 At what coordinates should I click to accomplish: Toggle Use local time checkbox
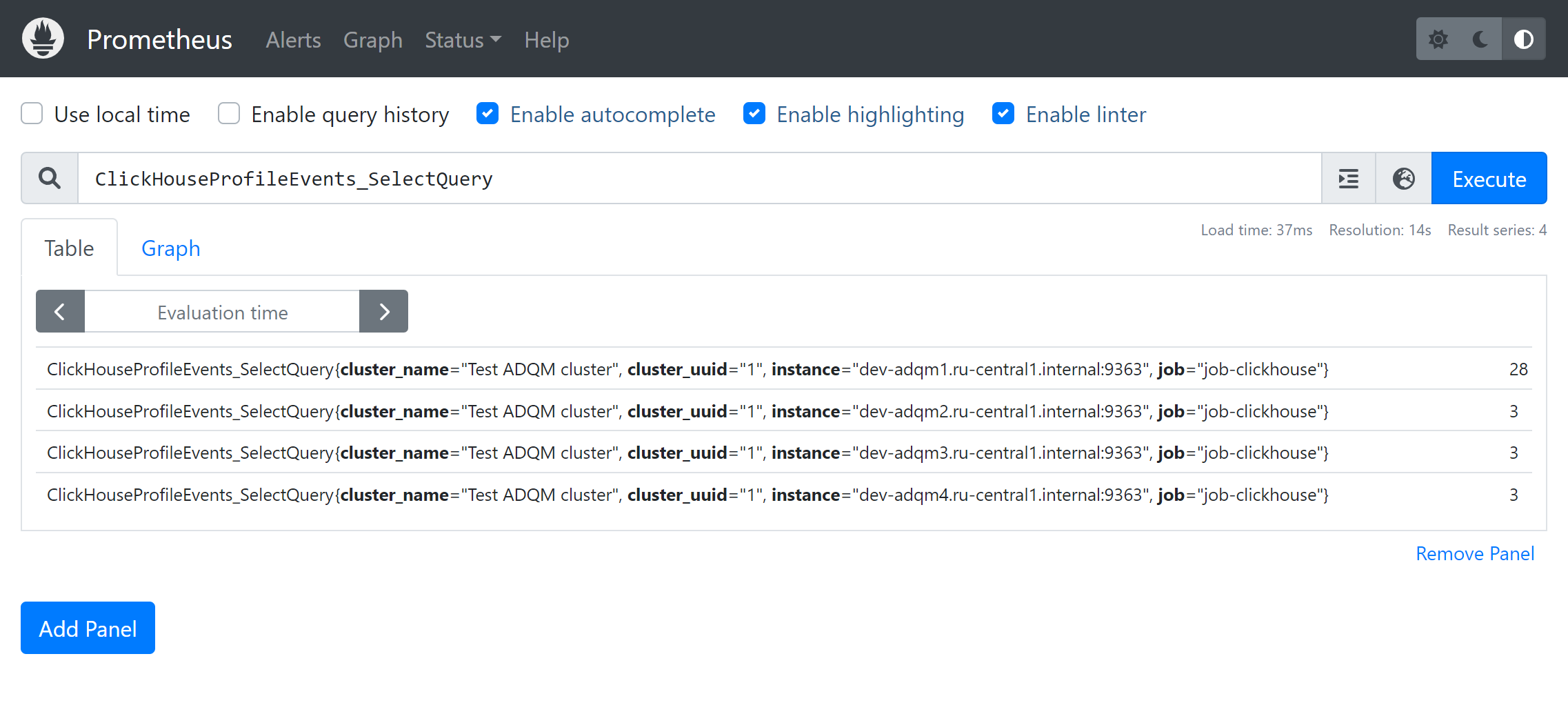(x=32, y=114)
